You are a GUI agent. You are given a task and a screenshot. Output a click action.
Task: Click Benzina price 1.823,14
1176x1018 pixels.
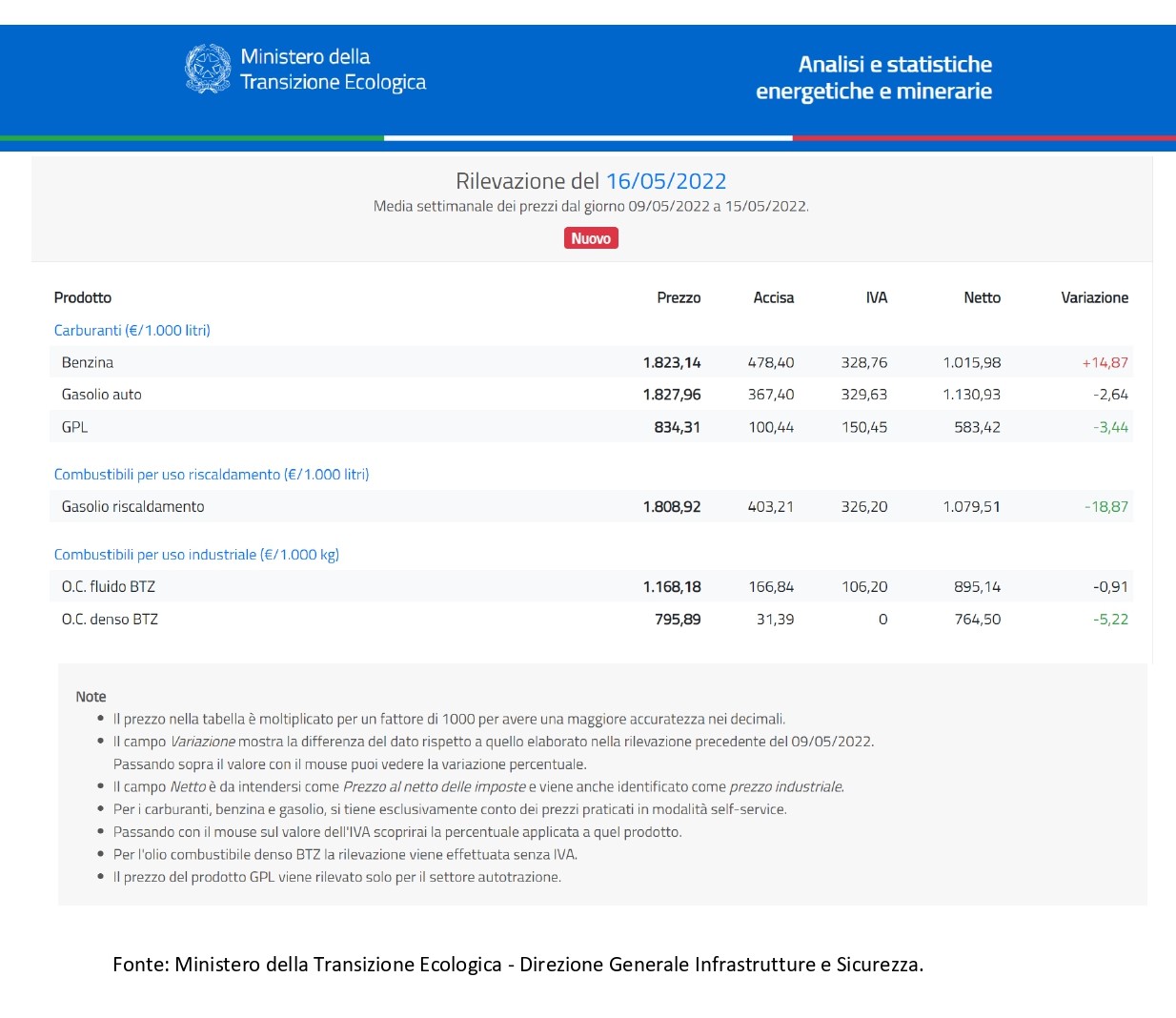pyautogui.click(x=672, y=362)
